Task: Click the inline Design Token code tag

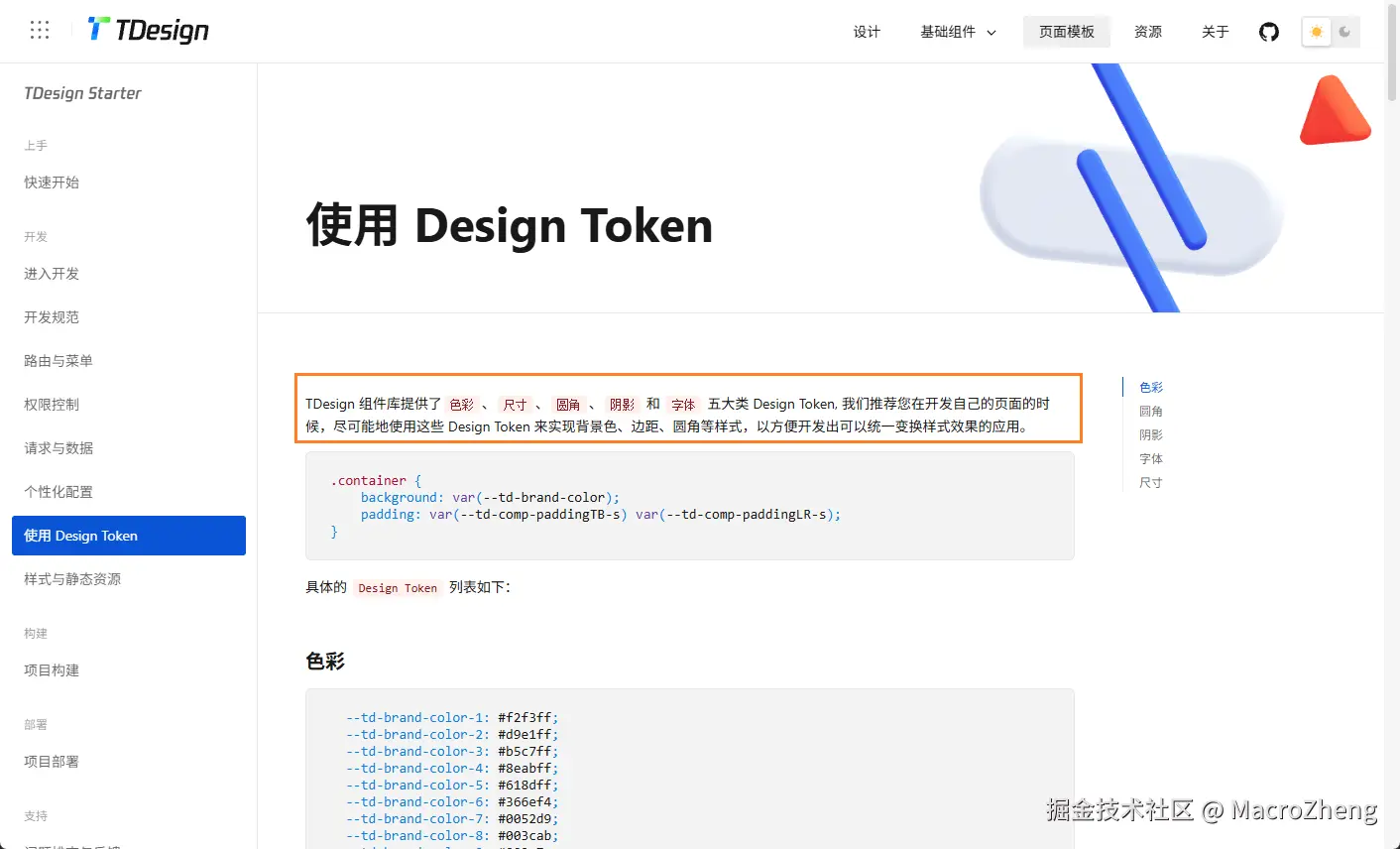Action: tap(398, 588)
